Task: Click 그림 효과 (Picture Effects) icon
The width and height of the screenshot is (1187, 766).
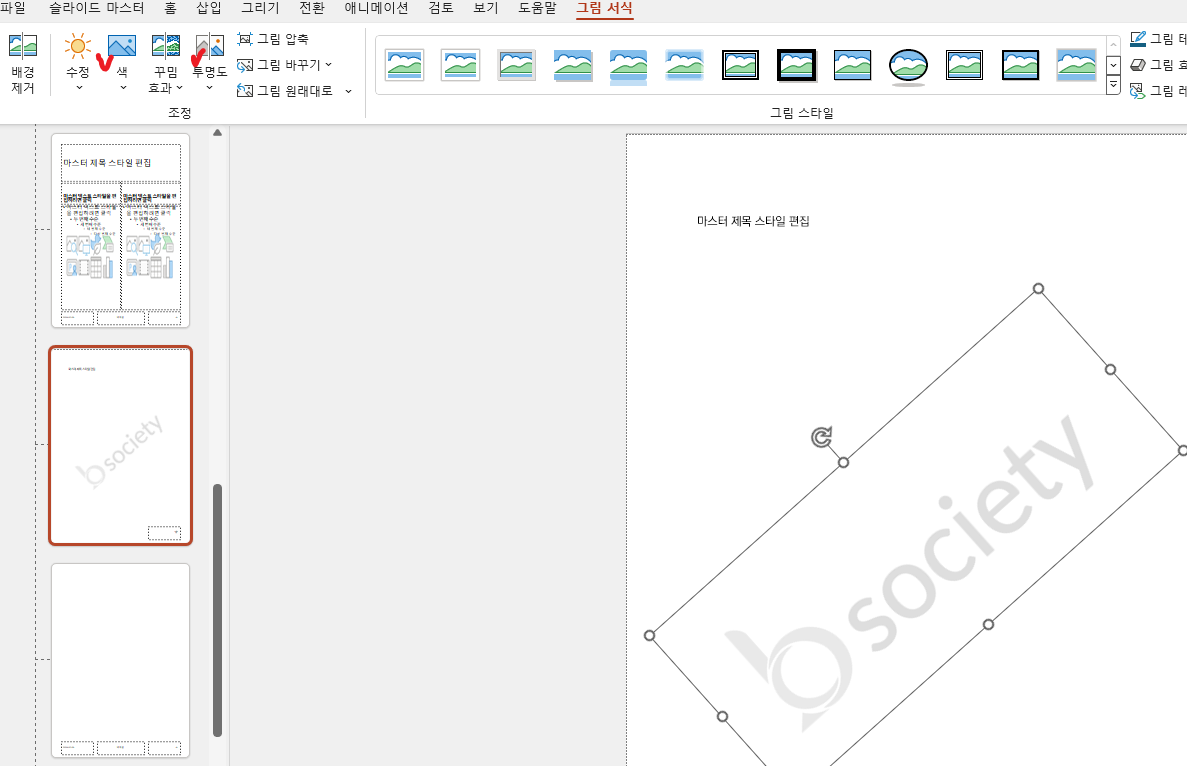Action: click(x=1137, y=65)
